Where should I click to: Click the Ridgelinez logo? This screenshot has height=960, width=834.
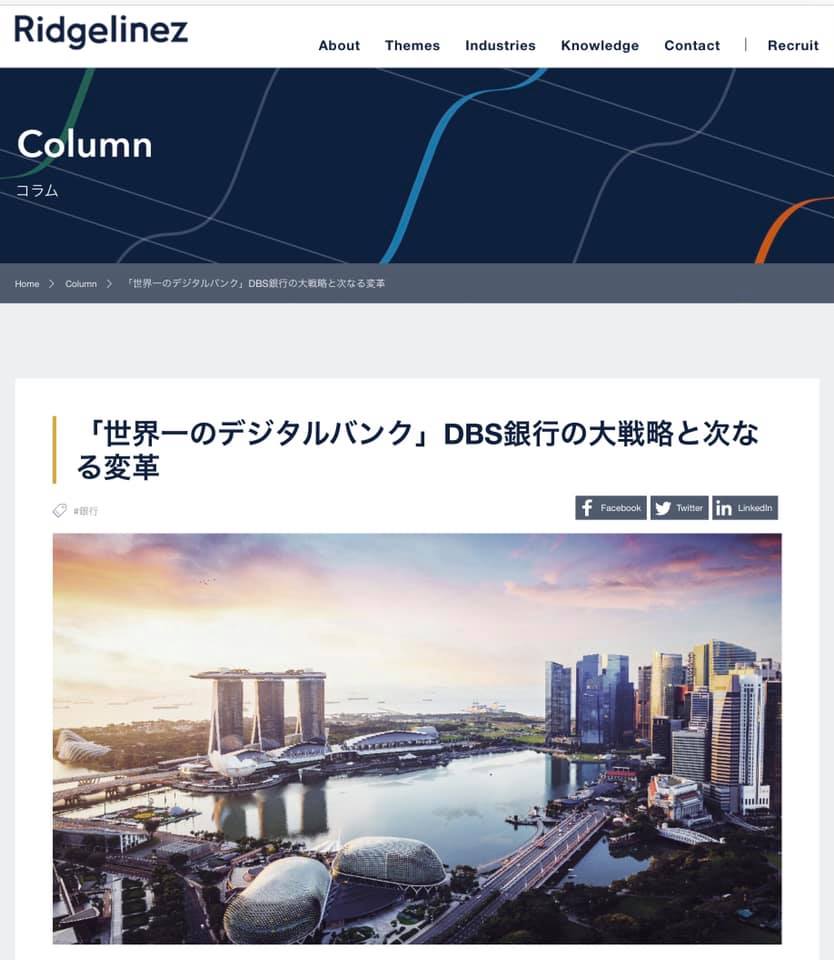tap(100, 31)
